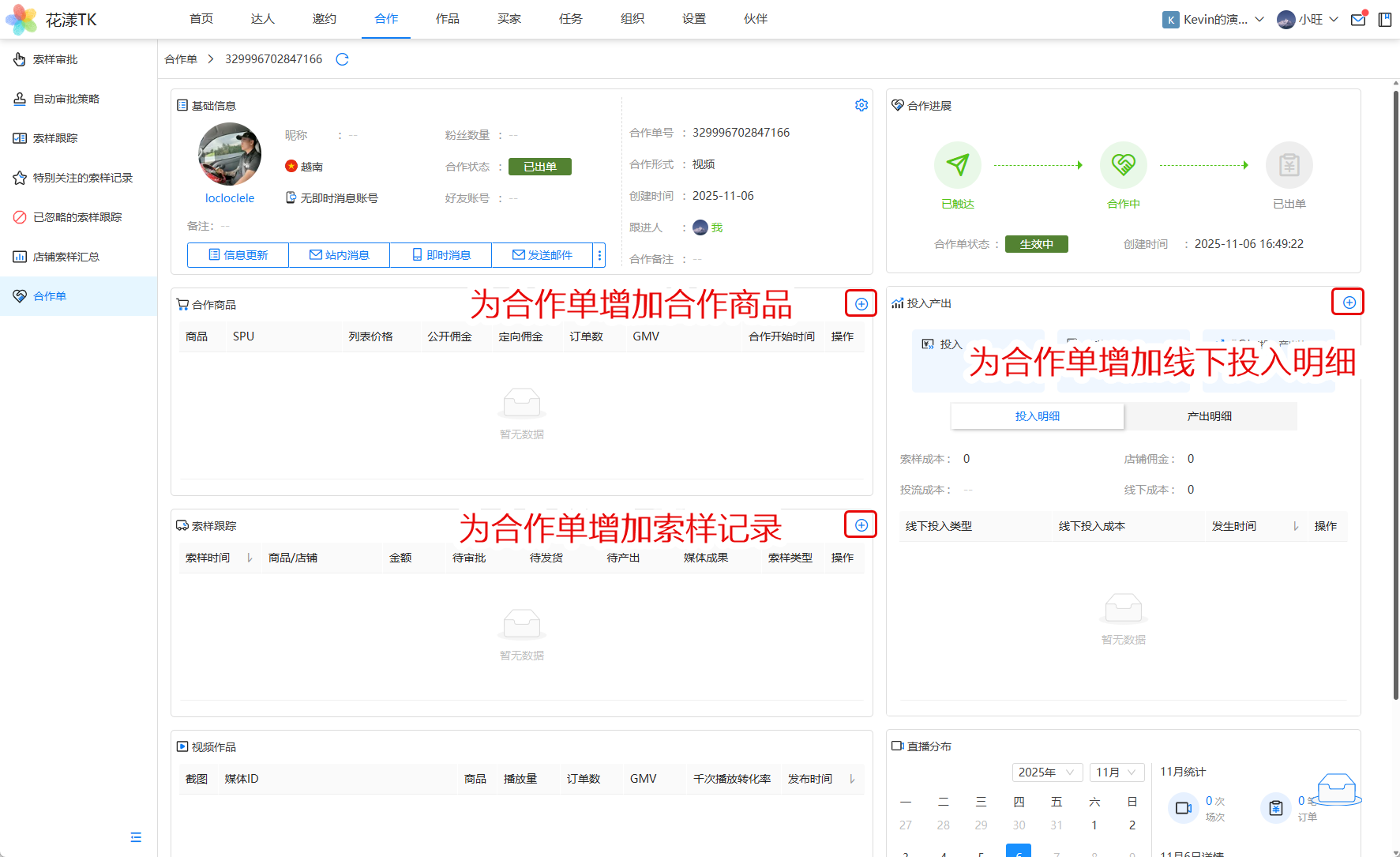Open more actions vertical dots menu
Image resolution: width=1400 pixels, height=857 pixels.
tap(599, 255)
